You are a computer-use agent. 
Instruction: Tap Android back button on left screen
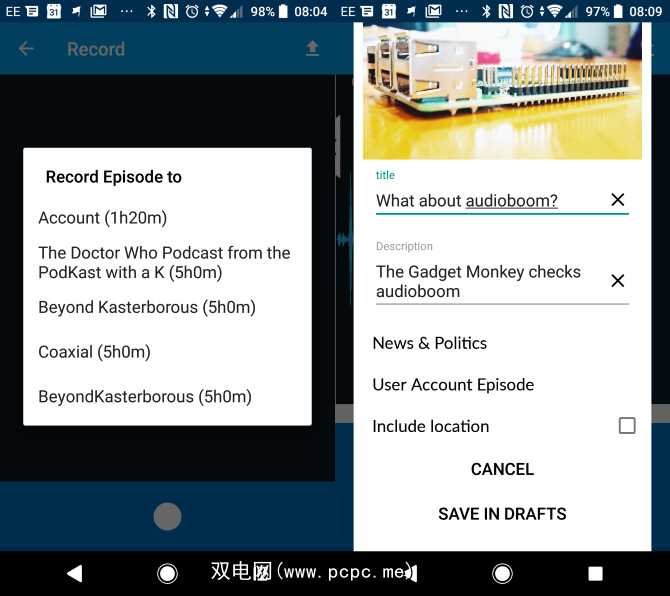75,573
